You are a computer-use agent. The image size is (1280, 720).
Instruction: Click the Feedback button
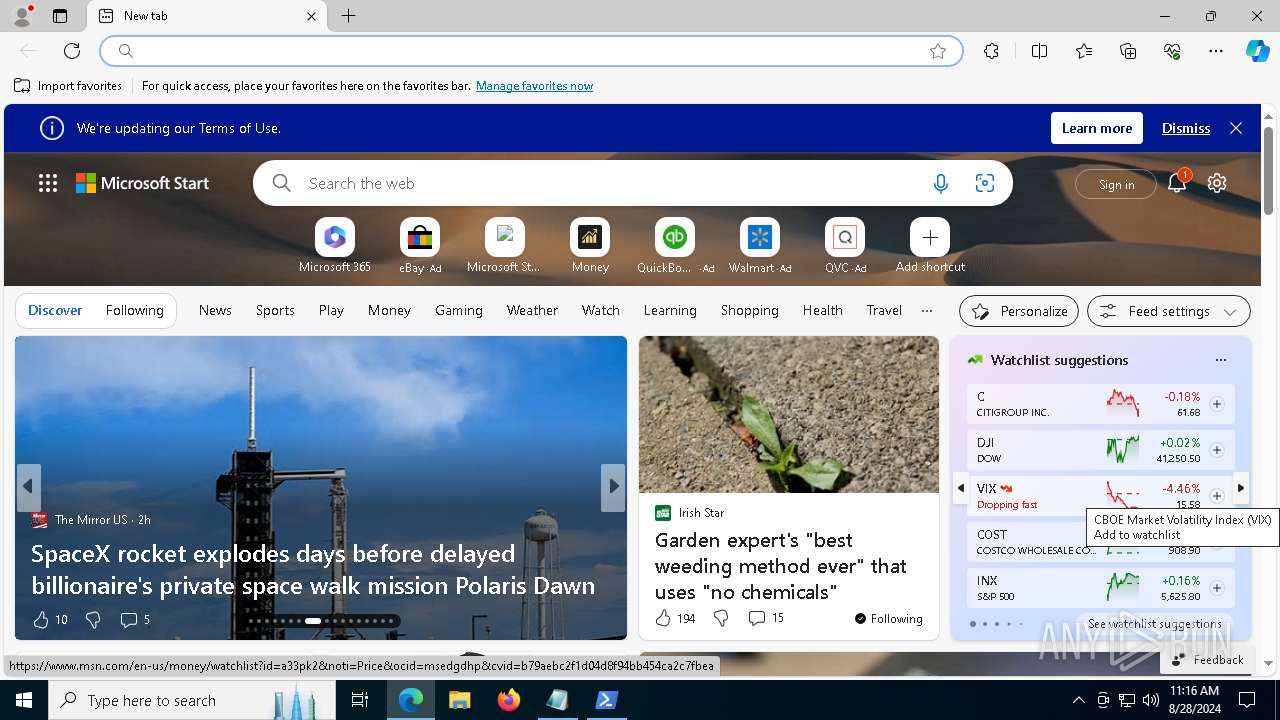point(1207,659)
